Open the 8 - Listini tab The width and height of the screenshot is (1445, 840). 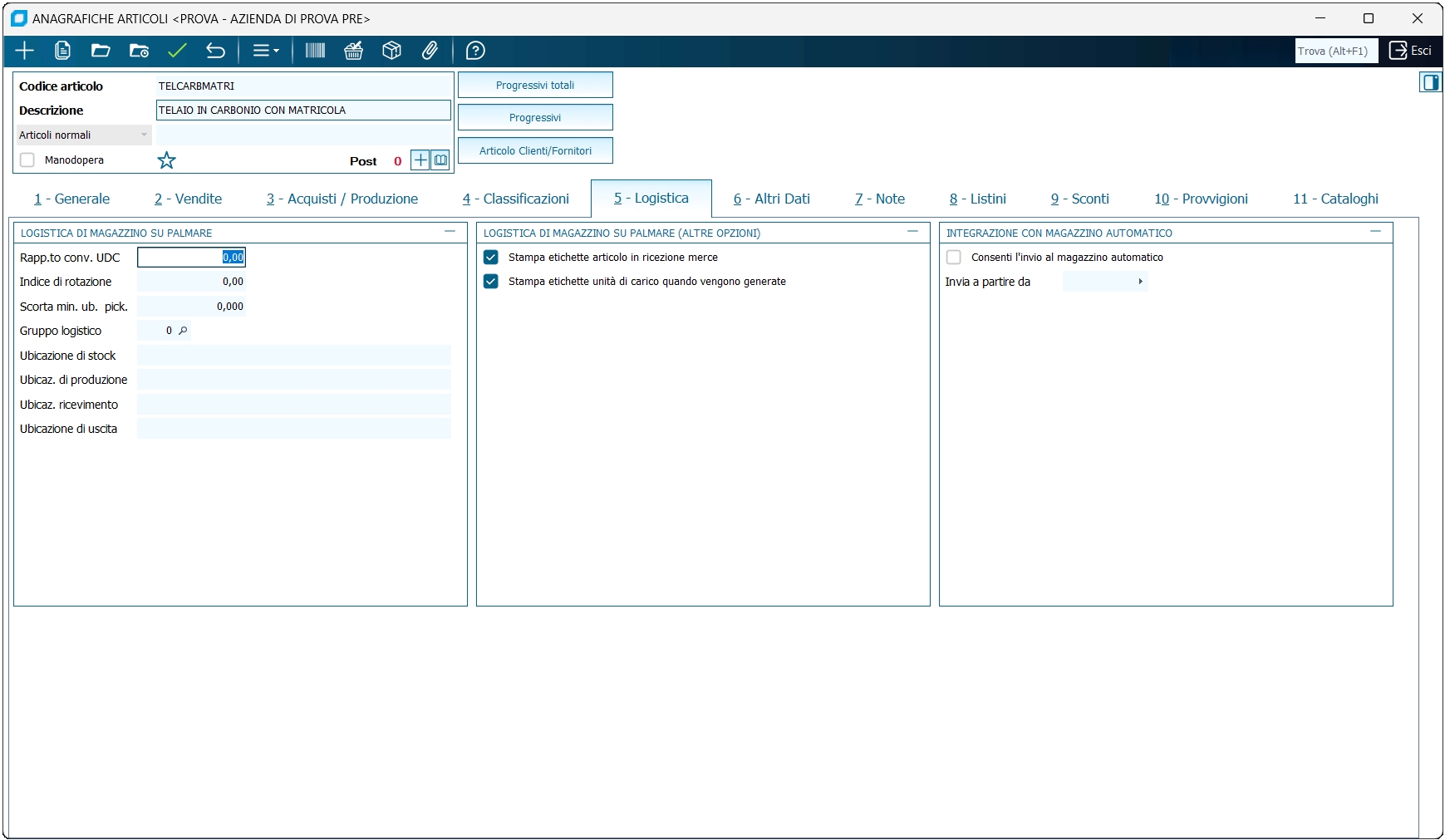tap(977, 199)
